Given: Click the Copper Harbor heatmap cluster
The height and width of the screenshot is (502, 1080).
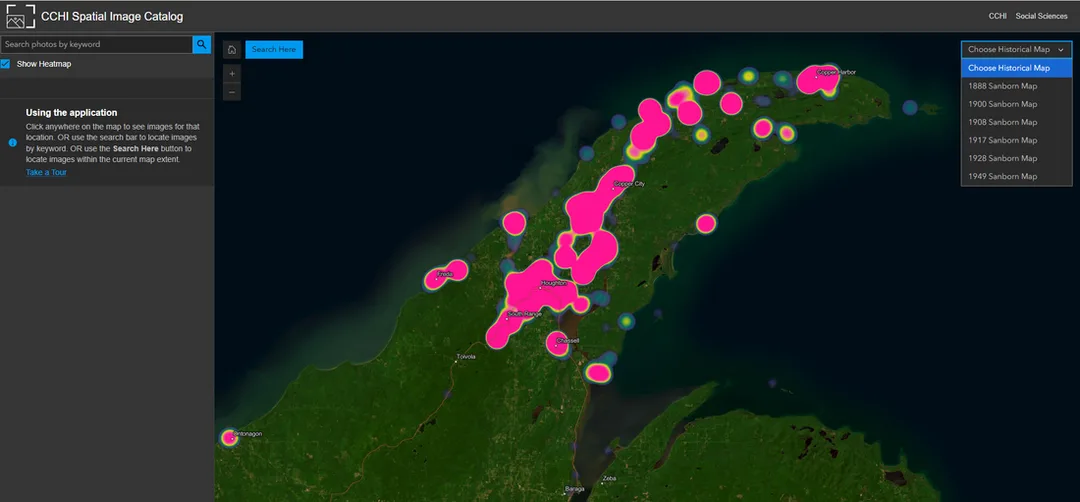Looking at the screenshot, I should click(818, 81).
